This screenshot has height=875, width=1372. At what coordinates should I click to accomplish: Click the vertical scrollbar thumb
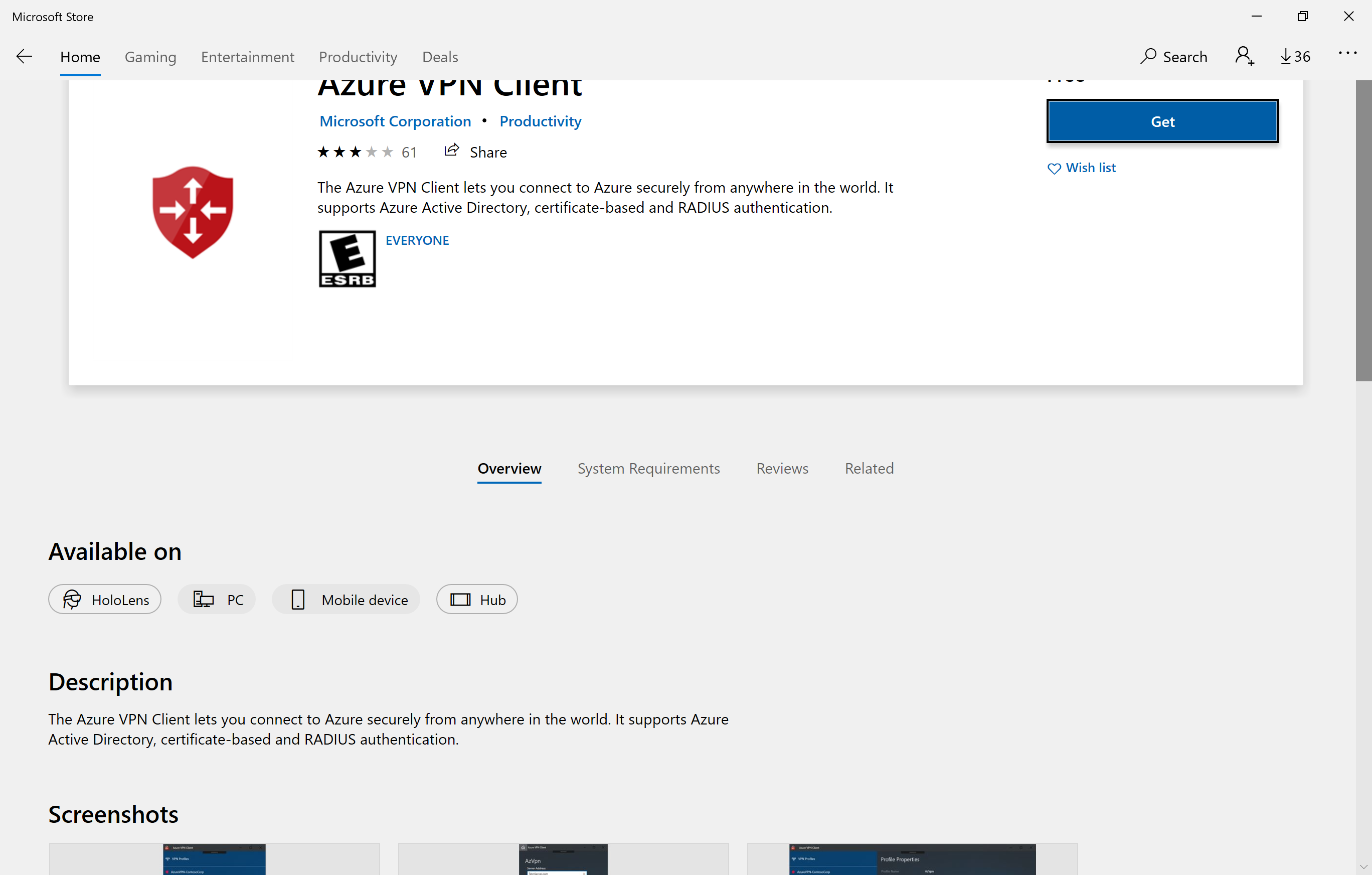tap(1363, 230)
